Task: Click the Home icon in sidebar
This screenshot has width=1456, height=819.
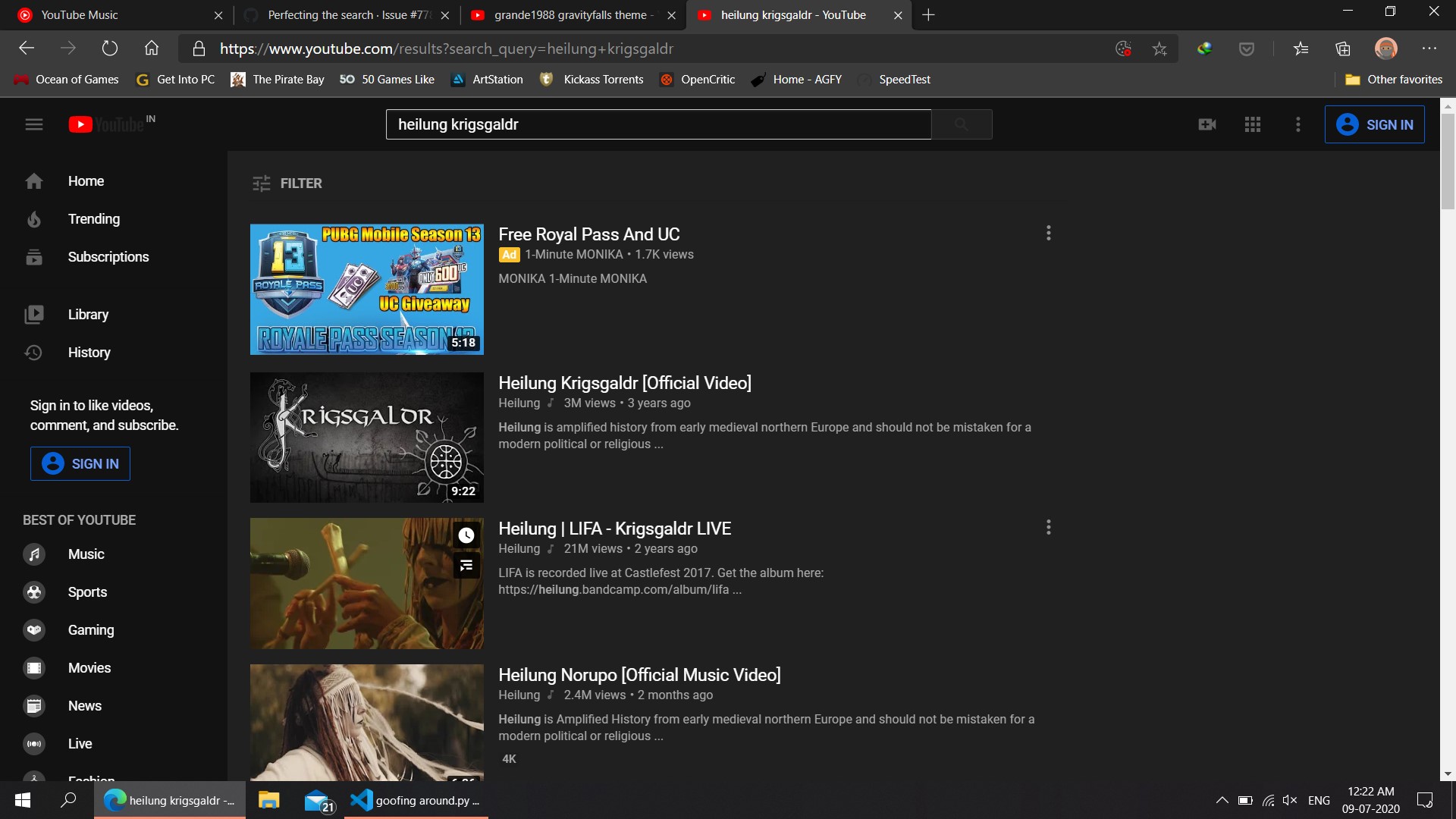Action: pos(34,181)
